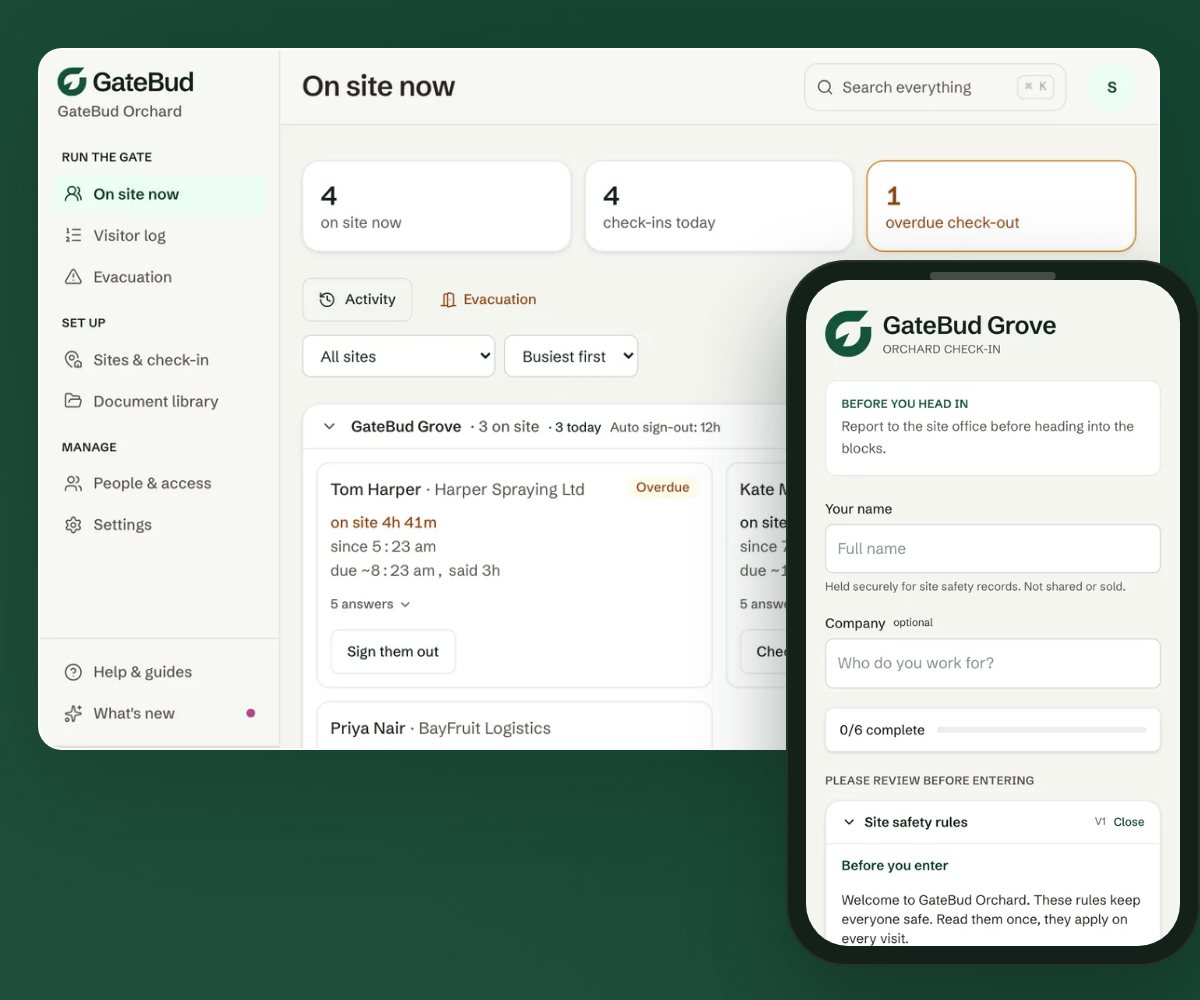Open Document library in the sidebar

(160, 401)
